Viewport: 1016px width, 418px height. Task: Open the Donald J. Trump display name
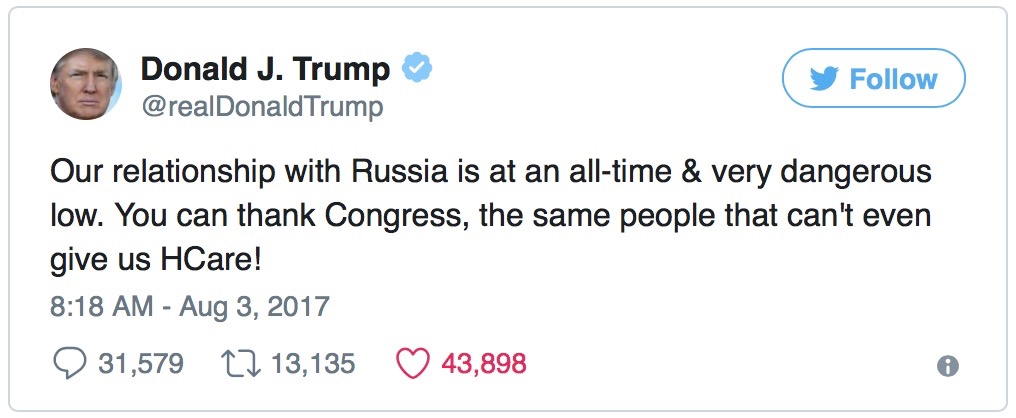pos(265,68)
